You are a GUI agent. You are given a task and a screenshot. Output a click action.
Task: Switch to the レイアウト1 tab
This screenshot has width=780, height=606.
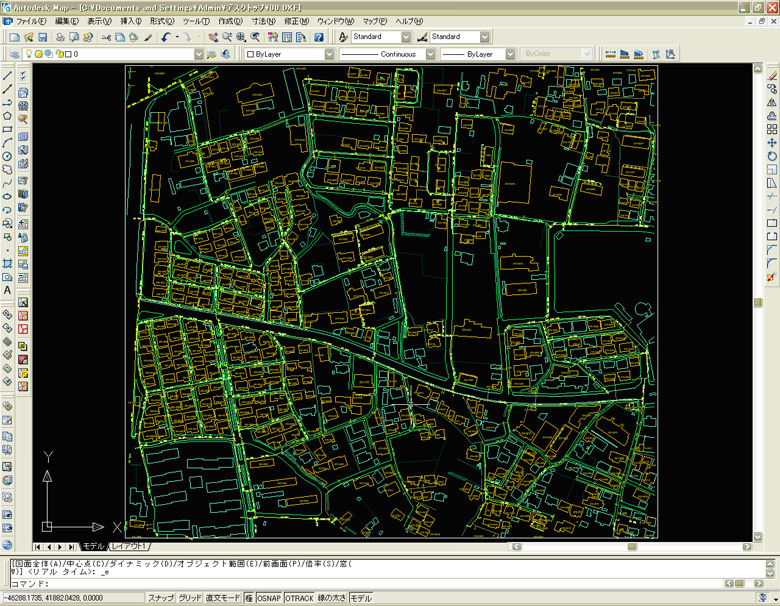tap(128, 547)
